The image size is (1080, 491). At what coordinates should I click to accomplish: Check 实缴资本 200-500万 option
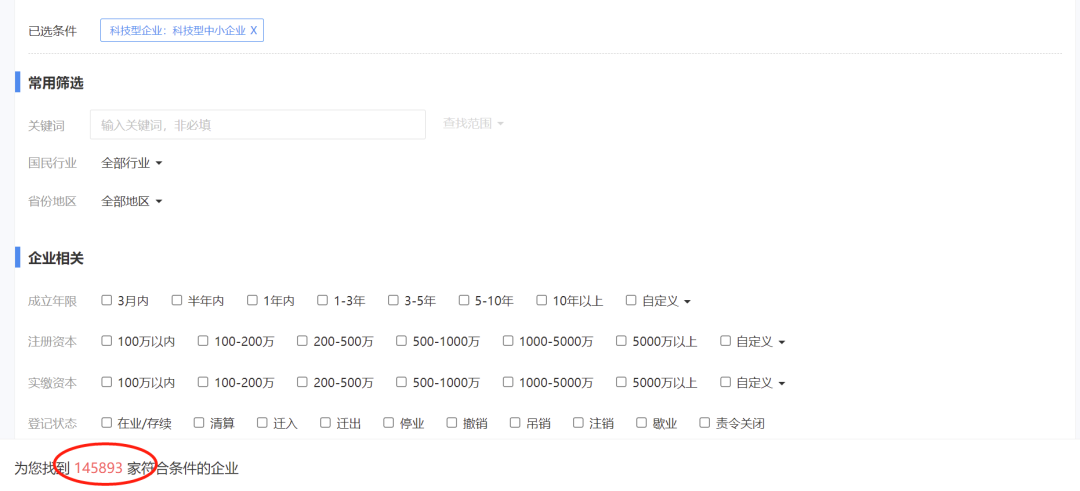coord(302,382)
